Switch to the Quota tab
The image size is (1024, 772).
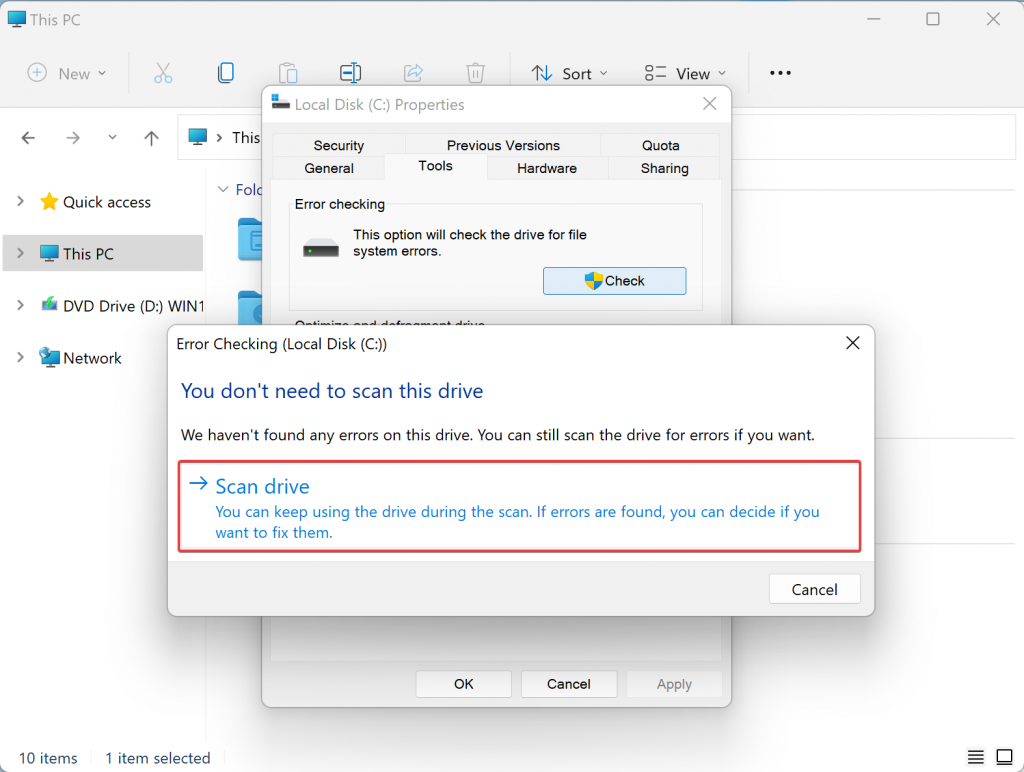point(660,145)
